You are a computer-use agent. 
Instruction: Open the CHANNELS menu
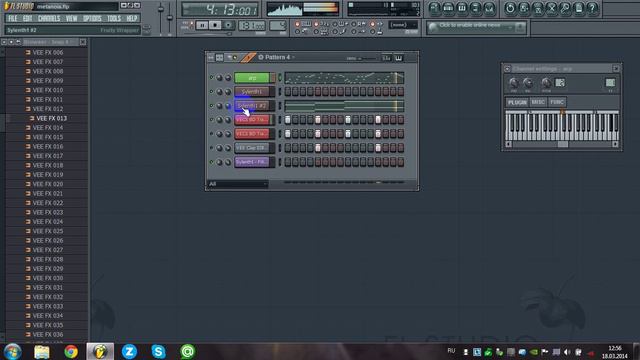point(49,18)
